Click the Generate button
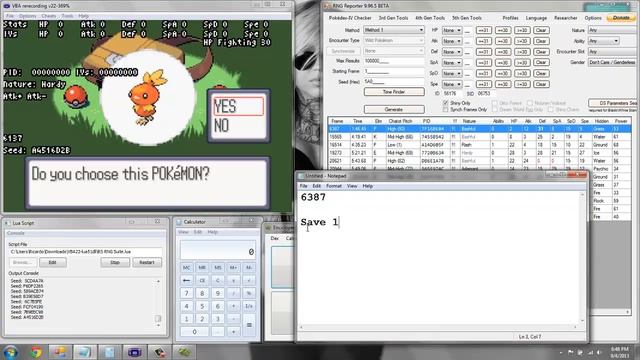 click(394, 109)
